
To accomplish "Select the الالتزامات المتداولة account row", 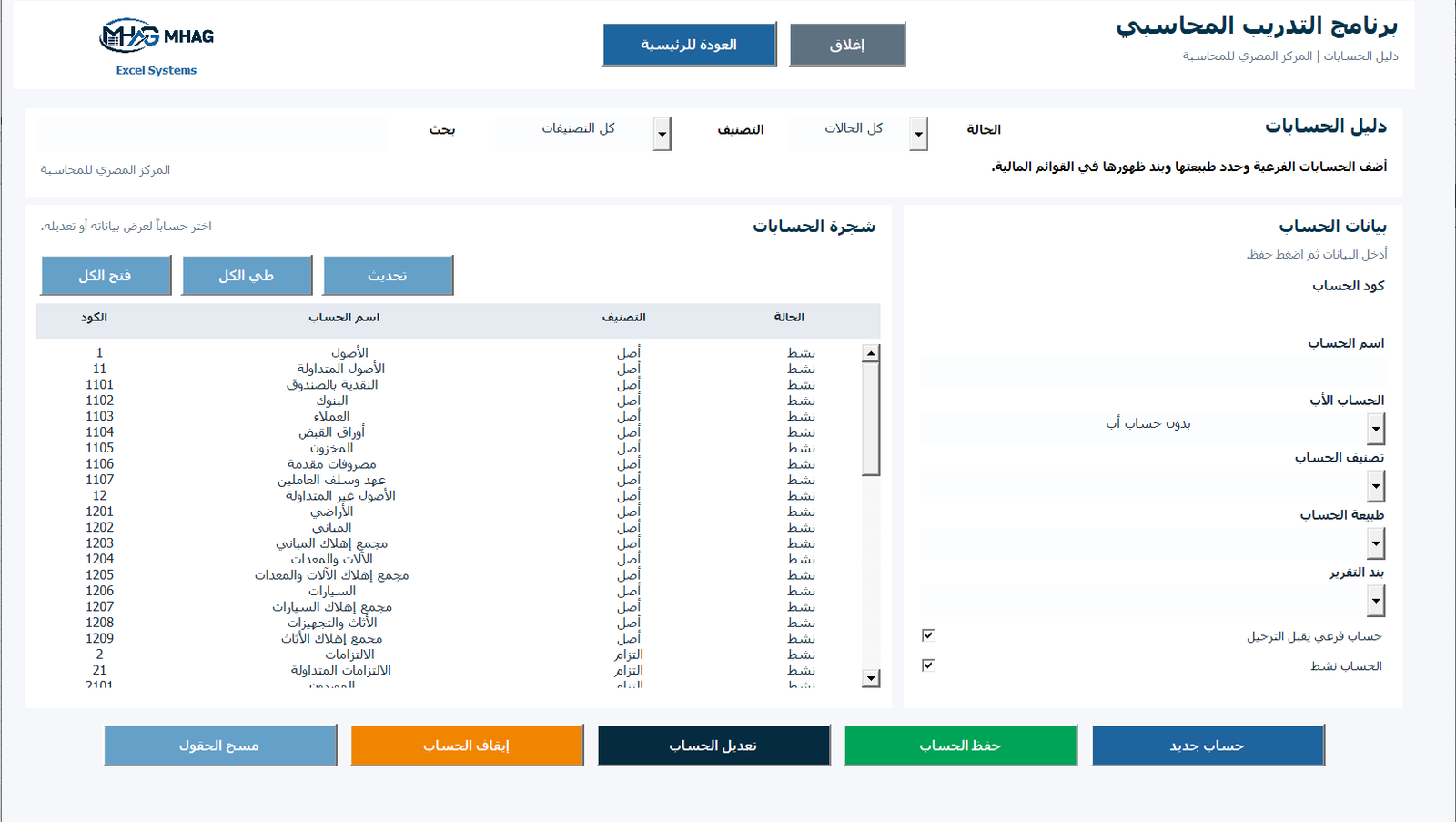I will pos(450,671).
